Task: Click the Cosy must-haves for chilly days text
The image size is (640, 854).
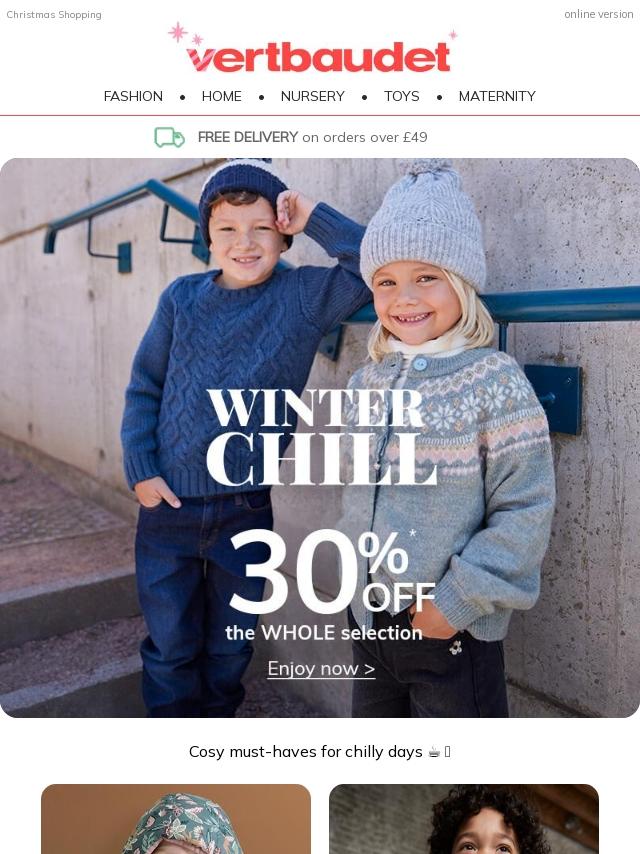Action: (x=306, y=752)
